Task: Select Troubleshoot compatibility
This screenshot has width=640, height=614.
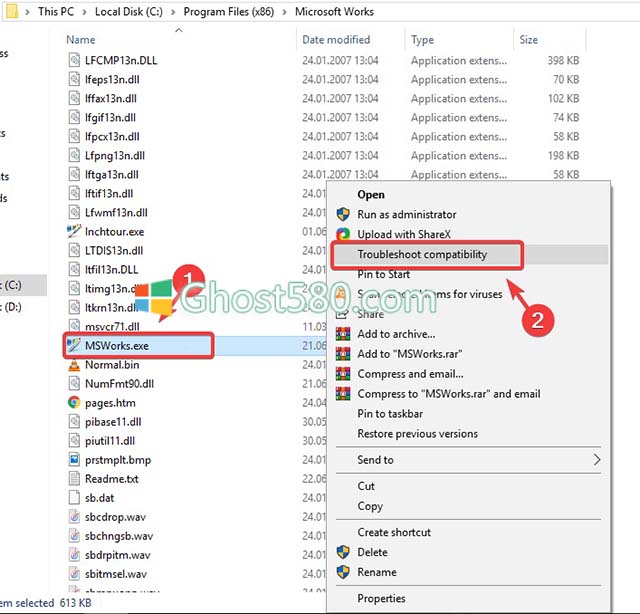Action: point(422,254)
